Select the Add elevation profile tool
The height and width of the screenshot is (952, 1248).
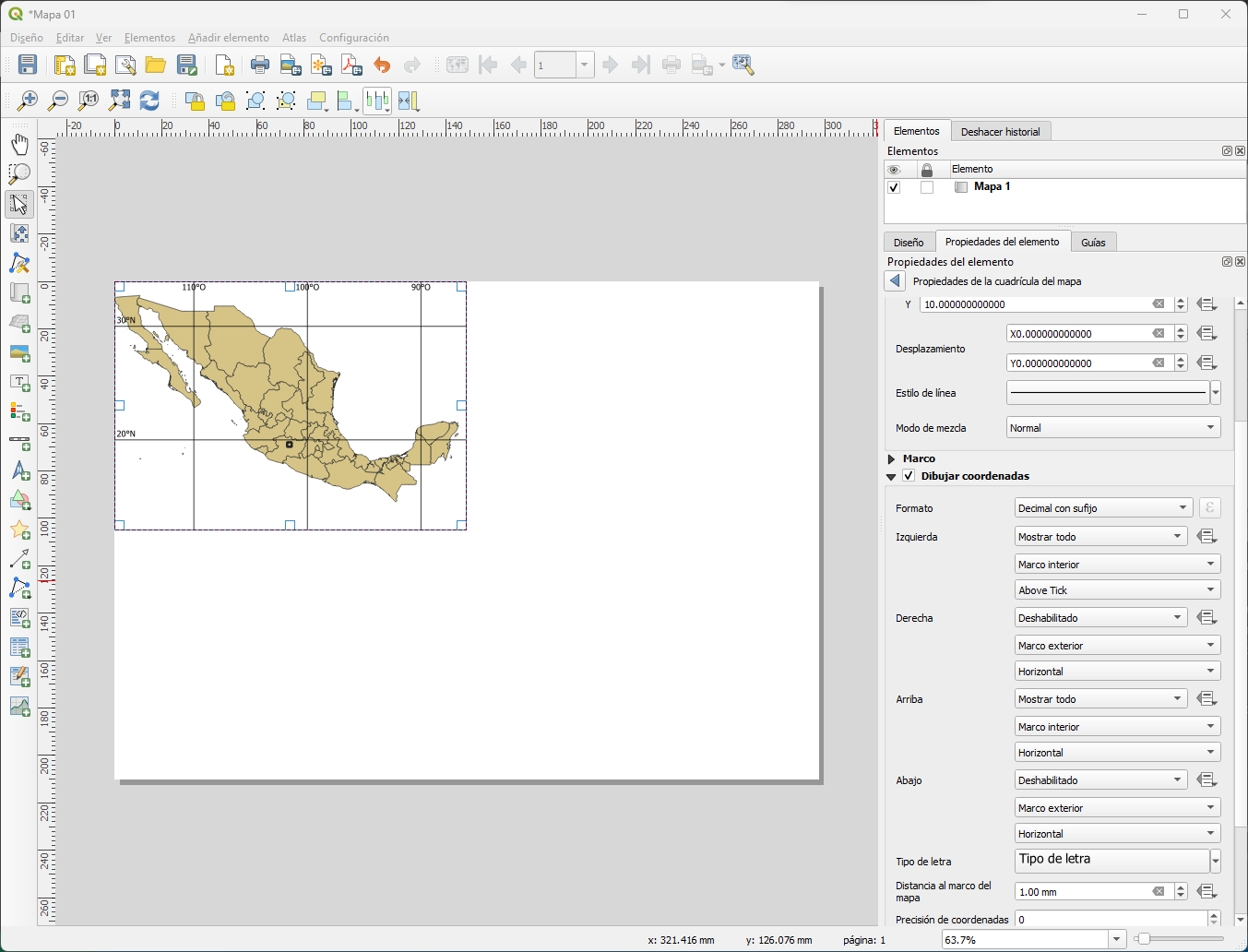point(19,707)
